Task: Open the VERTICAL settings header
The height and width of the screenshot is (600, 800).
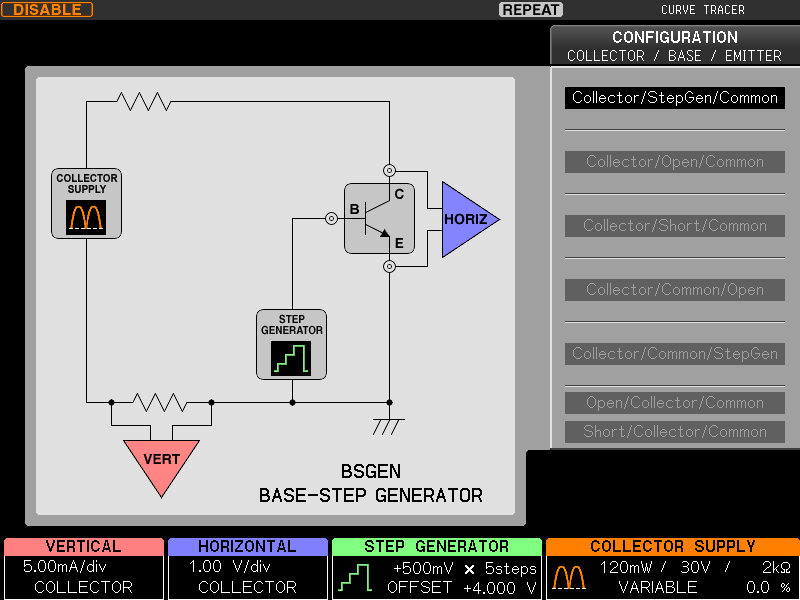Action: pos(84,546)
